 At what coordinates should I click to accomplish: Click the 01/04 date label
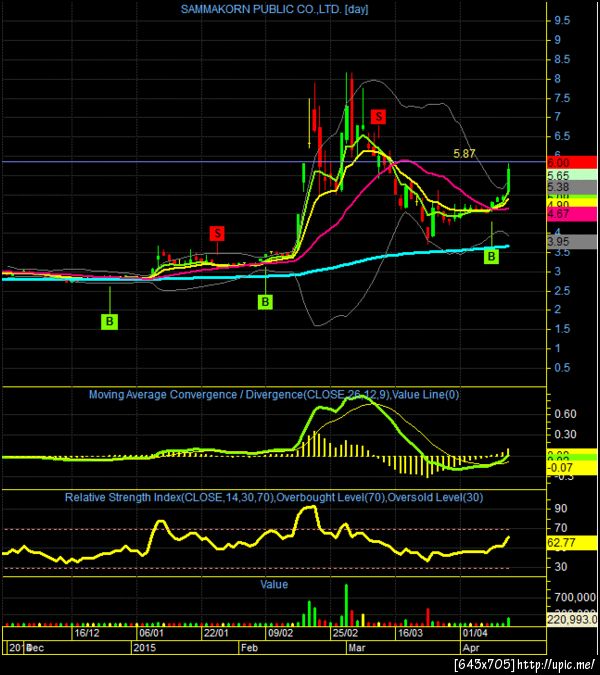pyautogui.click(x=475, y=633)
